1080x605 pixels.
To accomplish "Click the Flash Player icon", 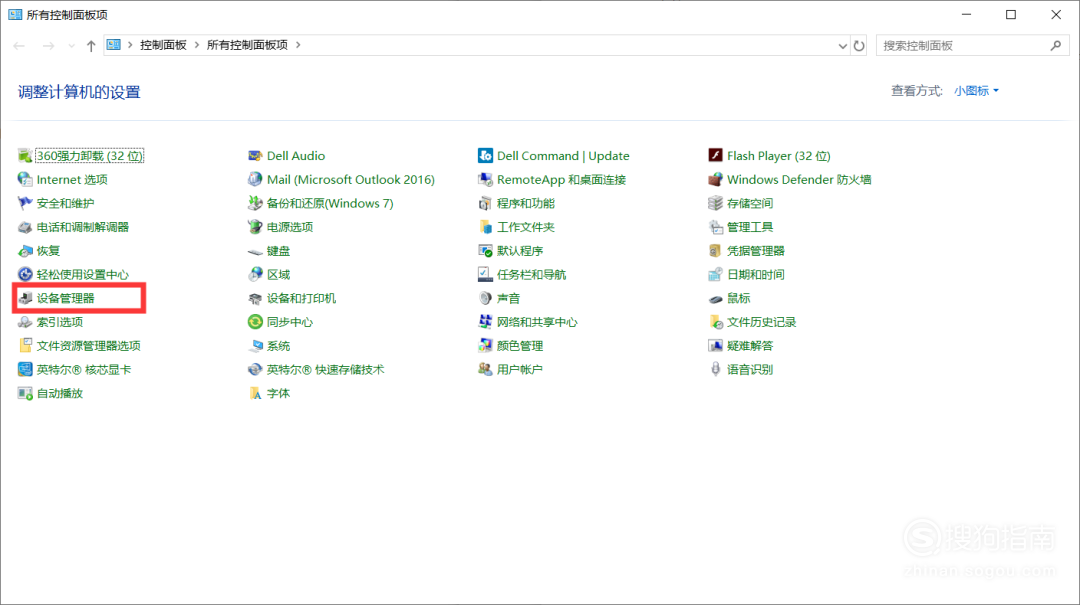I will tap(715, 156).
